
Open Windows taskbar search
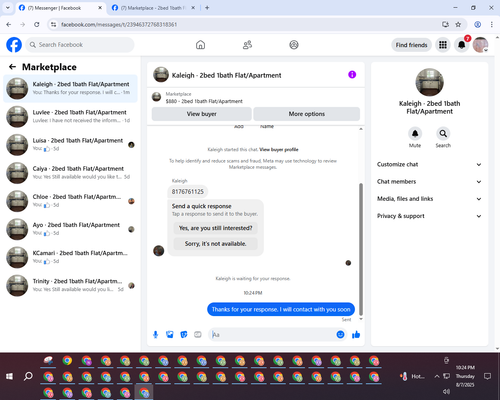click(x=28, y=376)
